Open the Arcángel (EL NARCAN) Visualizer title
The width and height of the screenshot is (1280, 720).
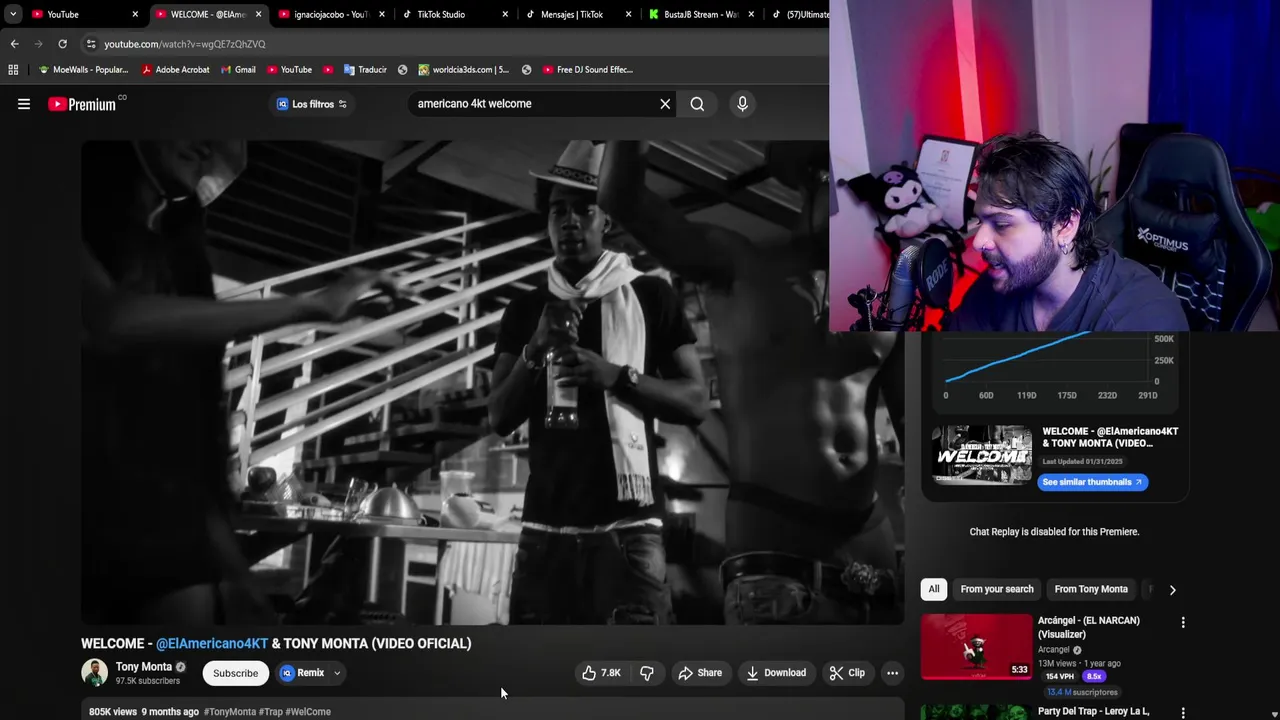(x=1088, y=627)
